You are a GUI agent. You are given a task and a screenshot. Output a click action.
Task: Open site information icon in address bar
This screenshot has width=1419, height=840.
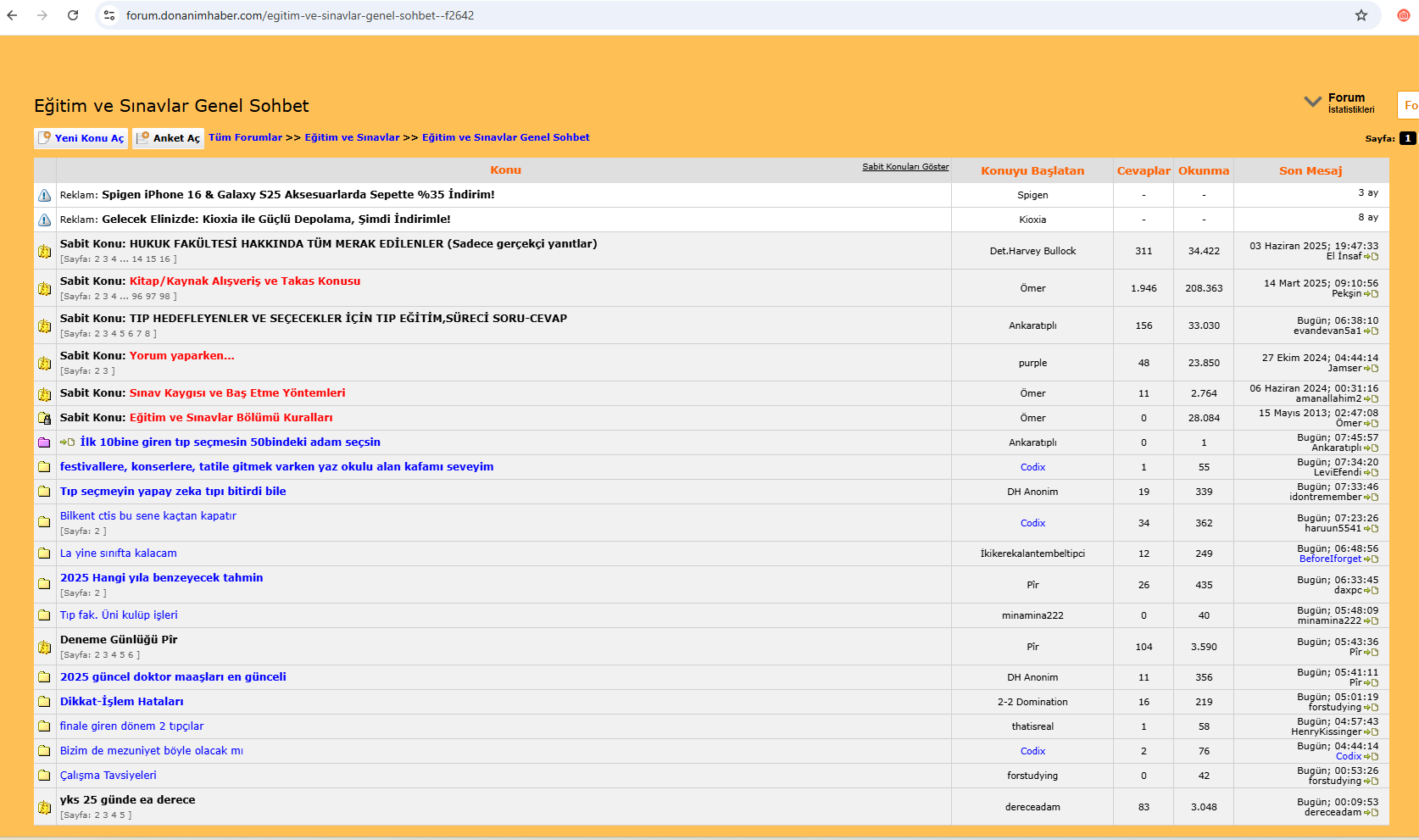point(109,15)
